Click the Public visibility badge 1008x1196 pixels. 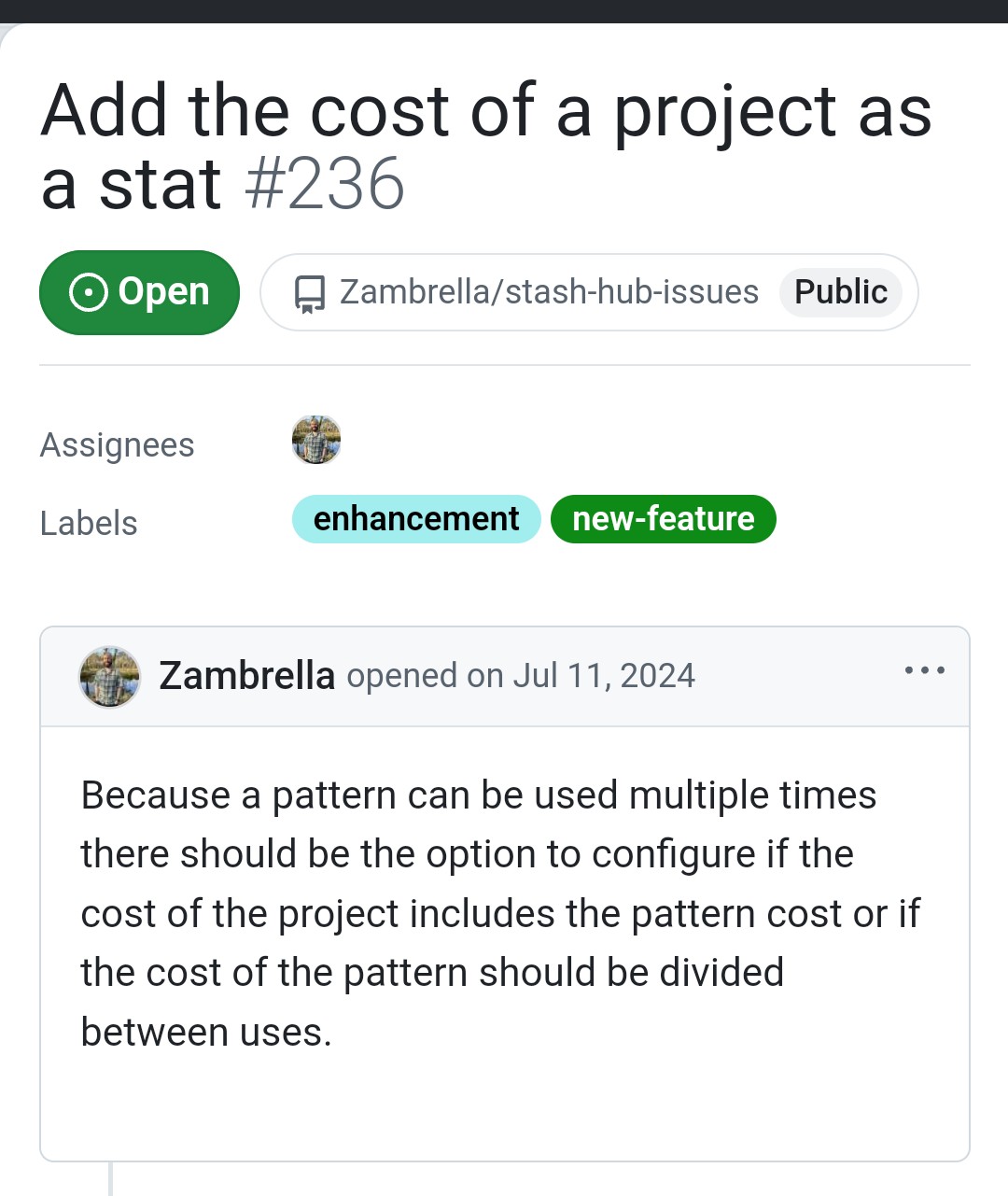840,291
